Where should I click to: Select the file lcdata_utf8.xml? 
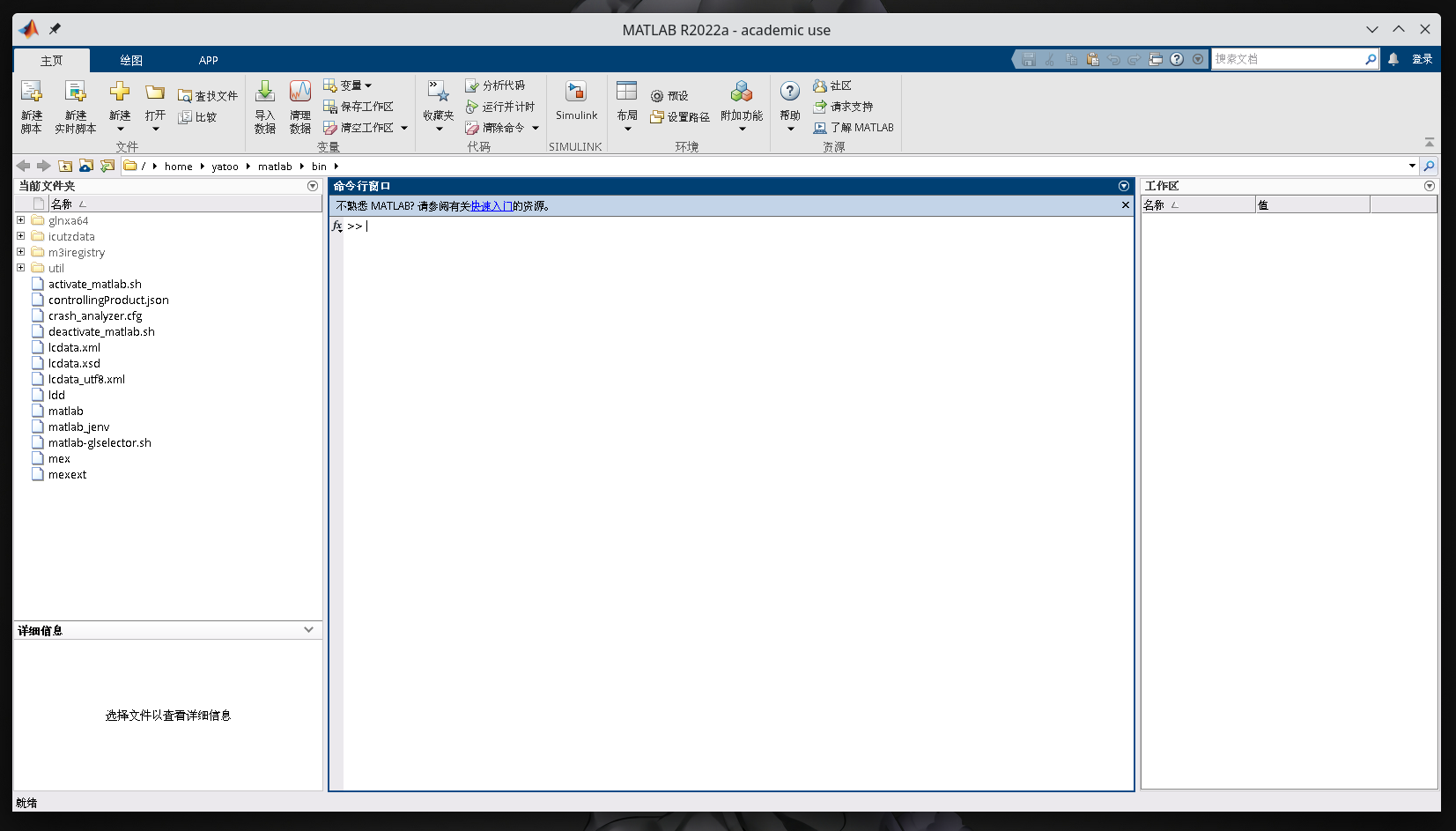86,380
